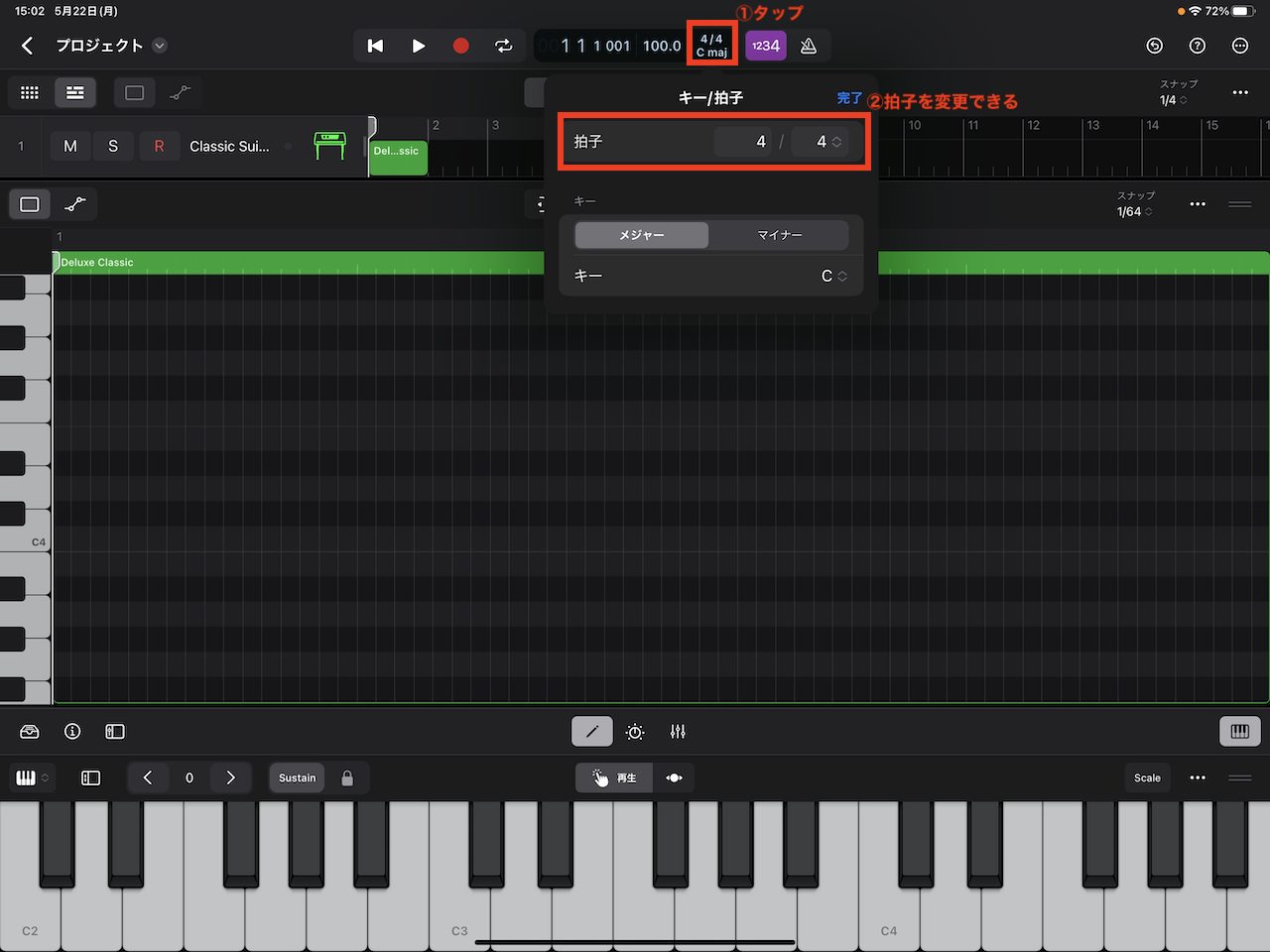Tap the green keyboard instrument icon
The width and height of the screenshot is (1270, 952).
[x=329, y=146]
